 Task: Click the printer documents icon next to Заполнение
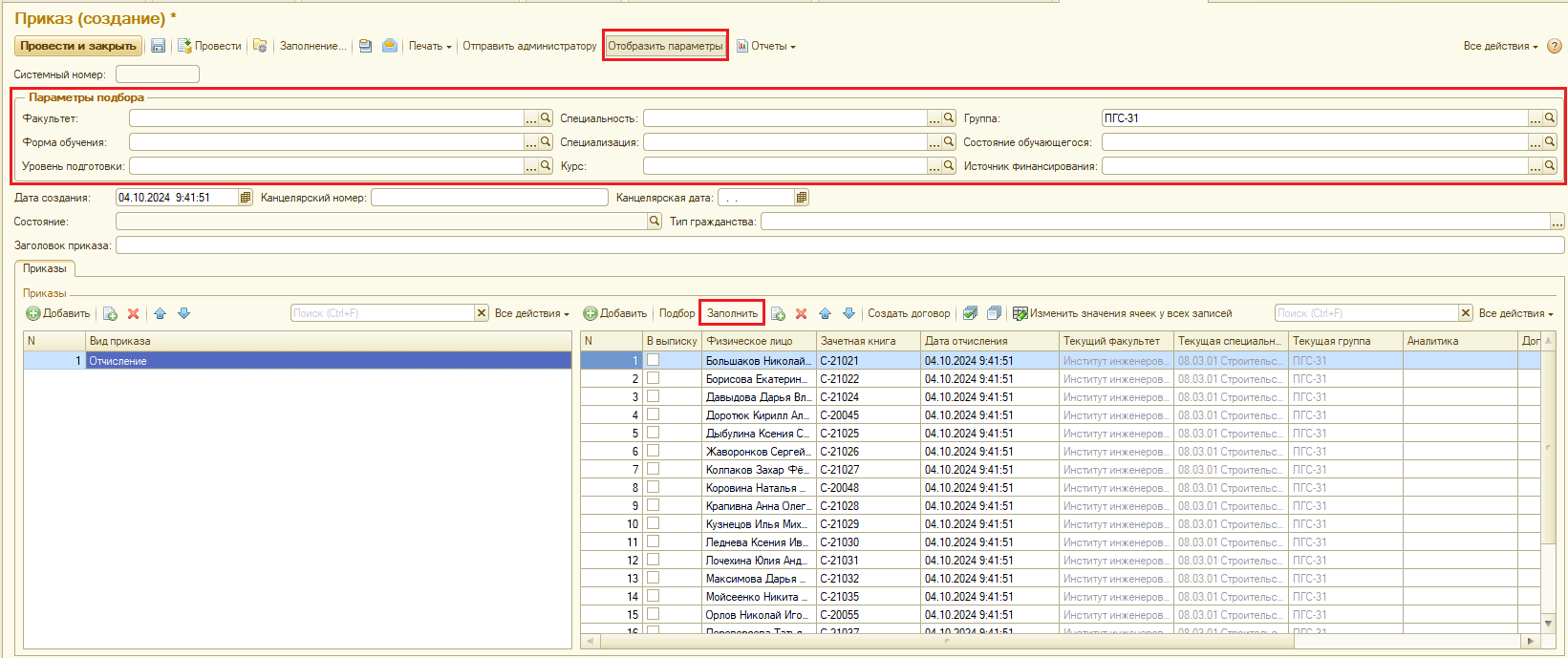coord(365,46)
